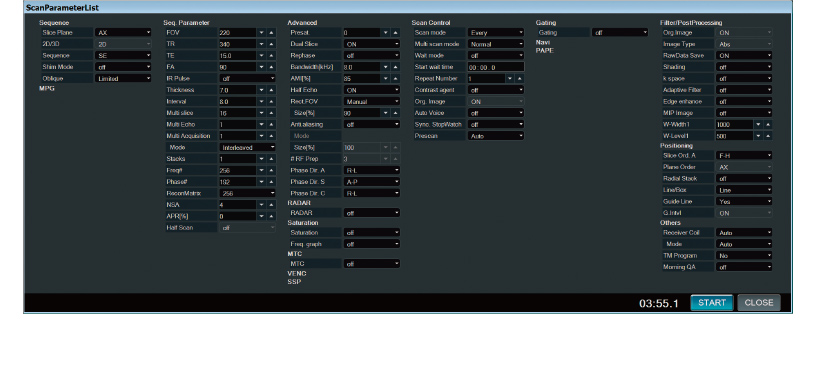The height and width of the screenshot is (373, 816).
Task: Open the Receiver Coil dropdown
Action: pos(744,233)
